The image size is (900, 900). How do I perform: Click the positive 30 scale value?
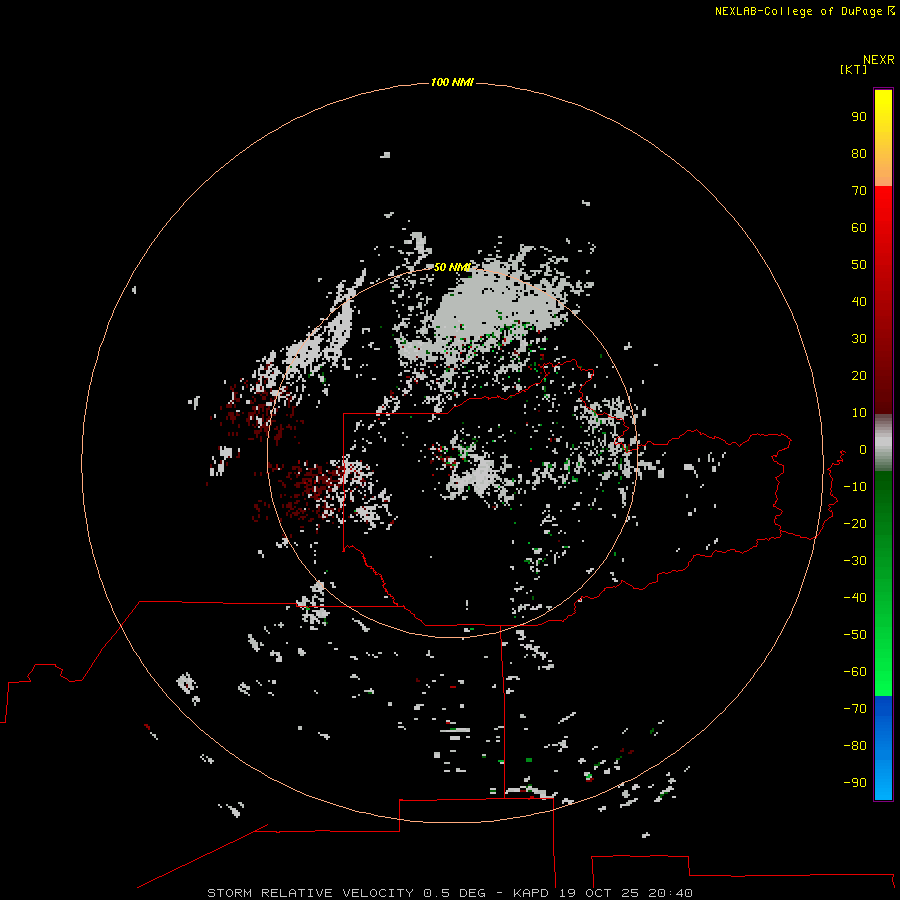click(859, 339)
